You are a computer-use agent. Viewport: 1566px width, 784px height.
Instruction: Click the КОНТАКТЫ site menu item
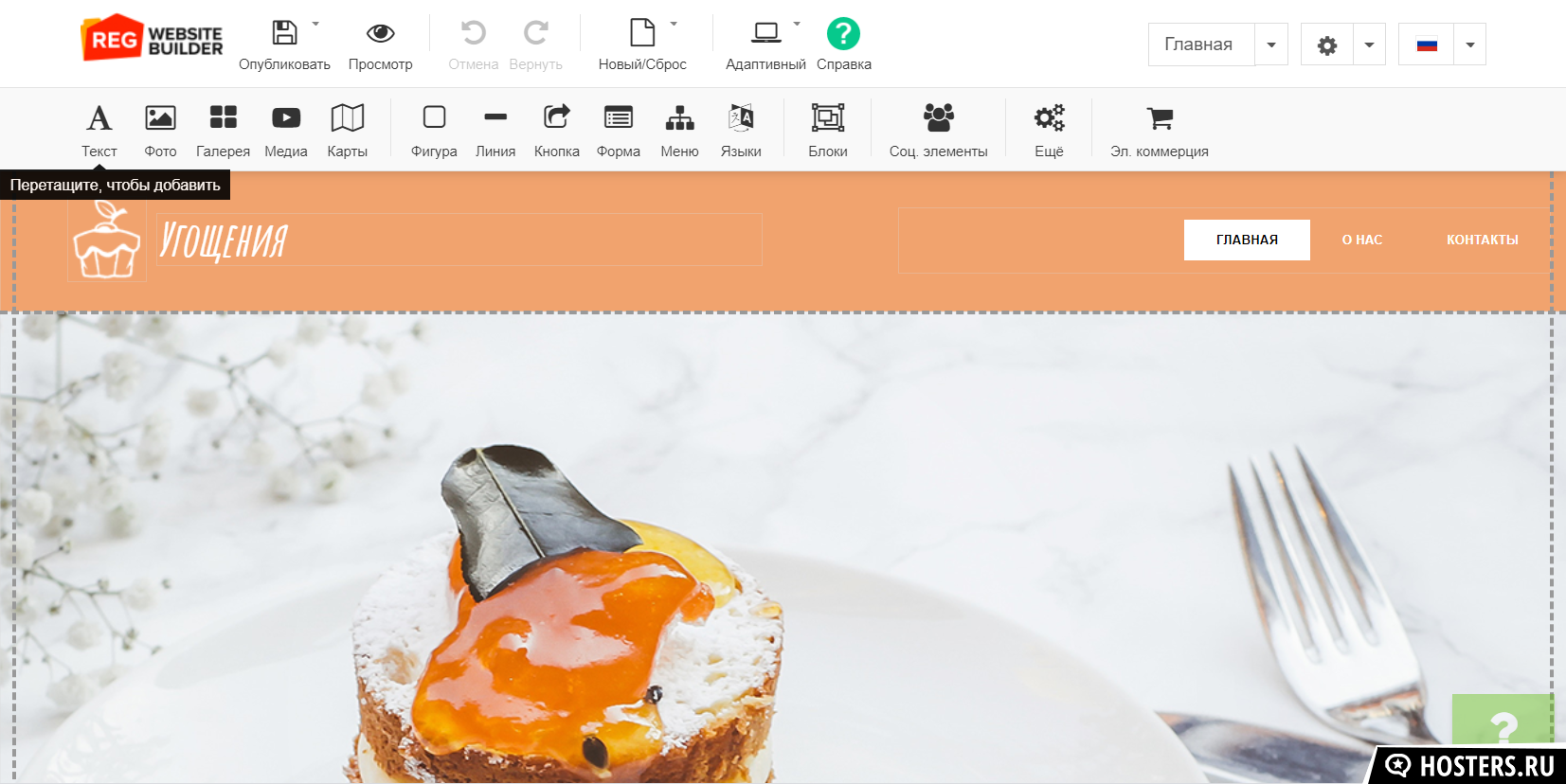click(1482, 240)
